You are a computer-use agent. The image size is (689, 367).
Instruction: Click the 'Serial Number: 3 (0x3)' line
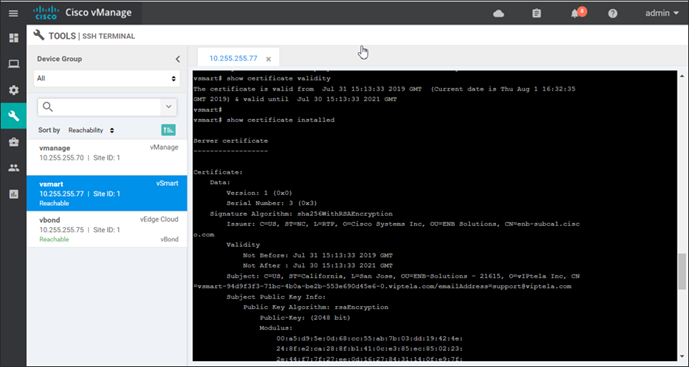272,203
